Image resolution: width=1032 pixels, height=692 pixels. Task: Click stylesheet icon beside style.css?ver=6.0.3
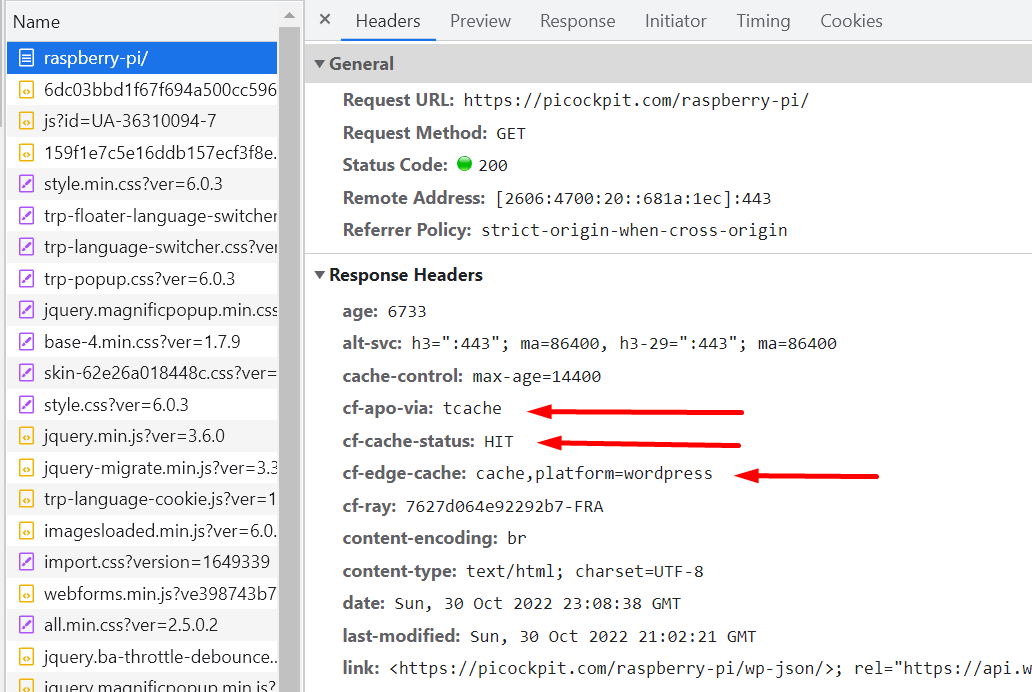click(26, 404)
